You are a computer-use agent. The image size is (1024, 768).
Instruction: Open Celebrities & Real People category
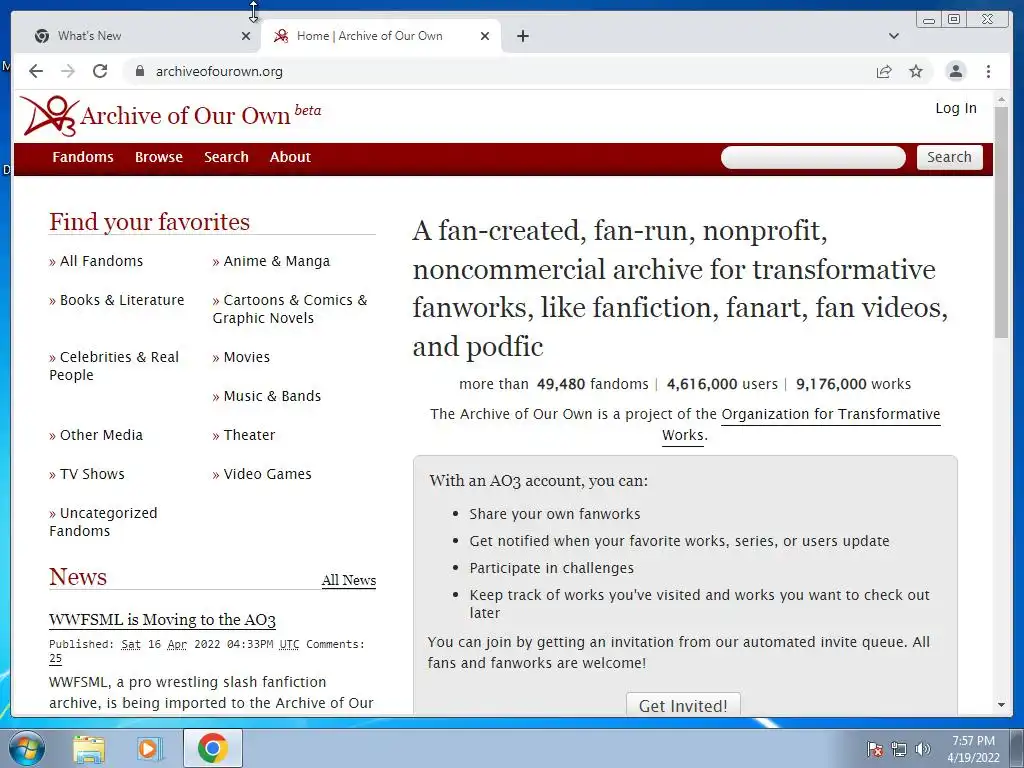(x=114, y=366)
